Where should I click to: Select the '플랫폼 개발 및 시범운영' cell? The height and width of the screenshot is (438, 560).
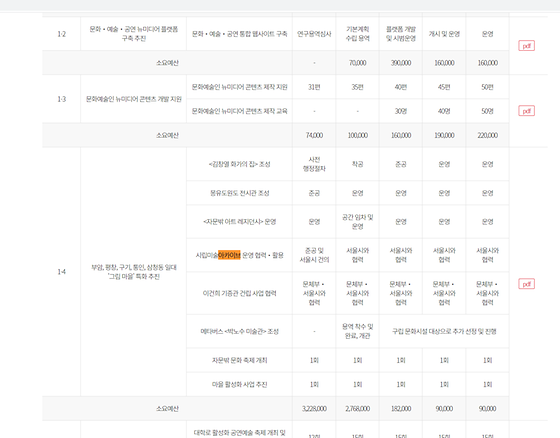[x=401, y=34]
